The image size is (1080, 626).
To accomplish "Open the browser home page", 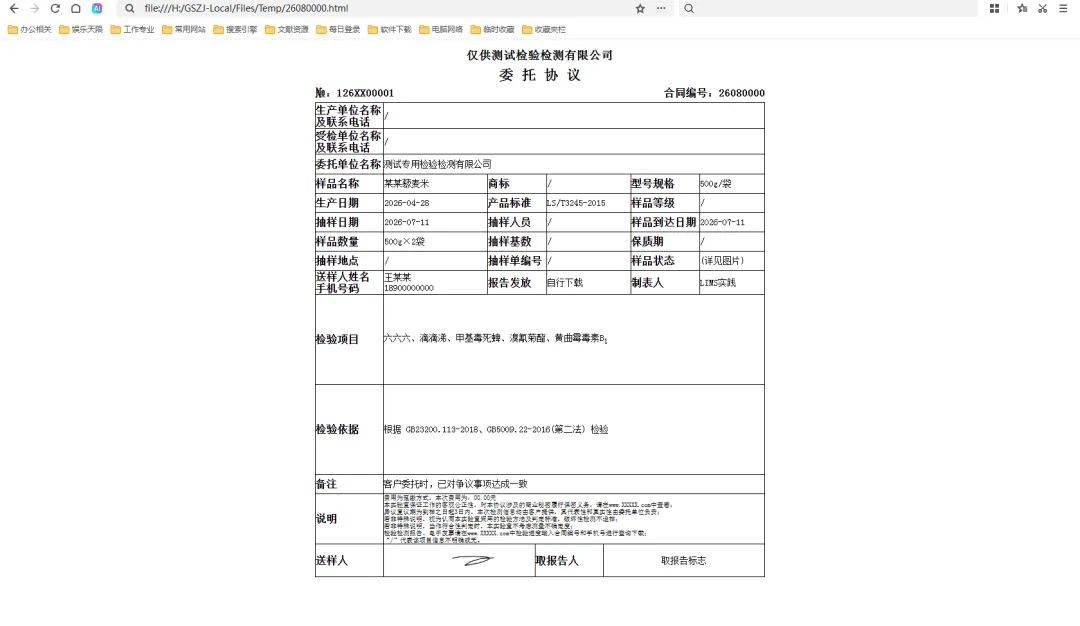I will point(76,8).
